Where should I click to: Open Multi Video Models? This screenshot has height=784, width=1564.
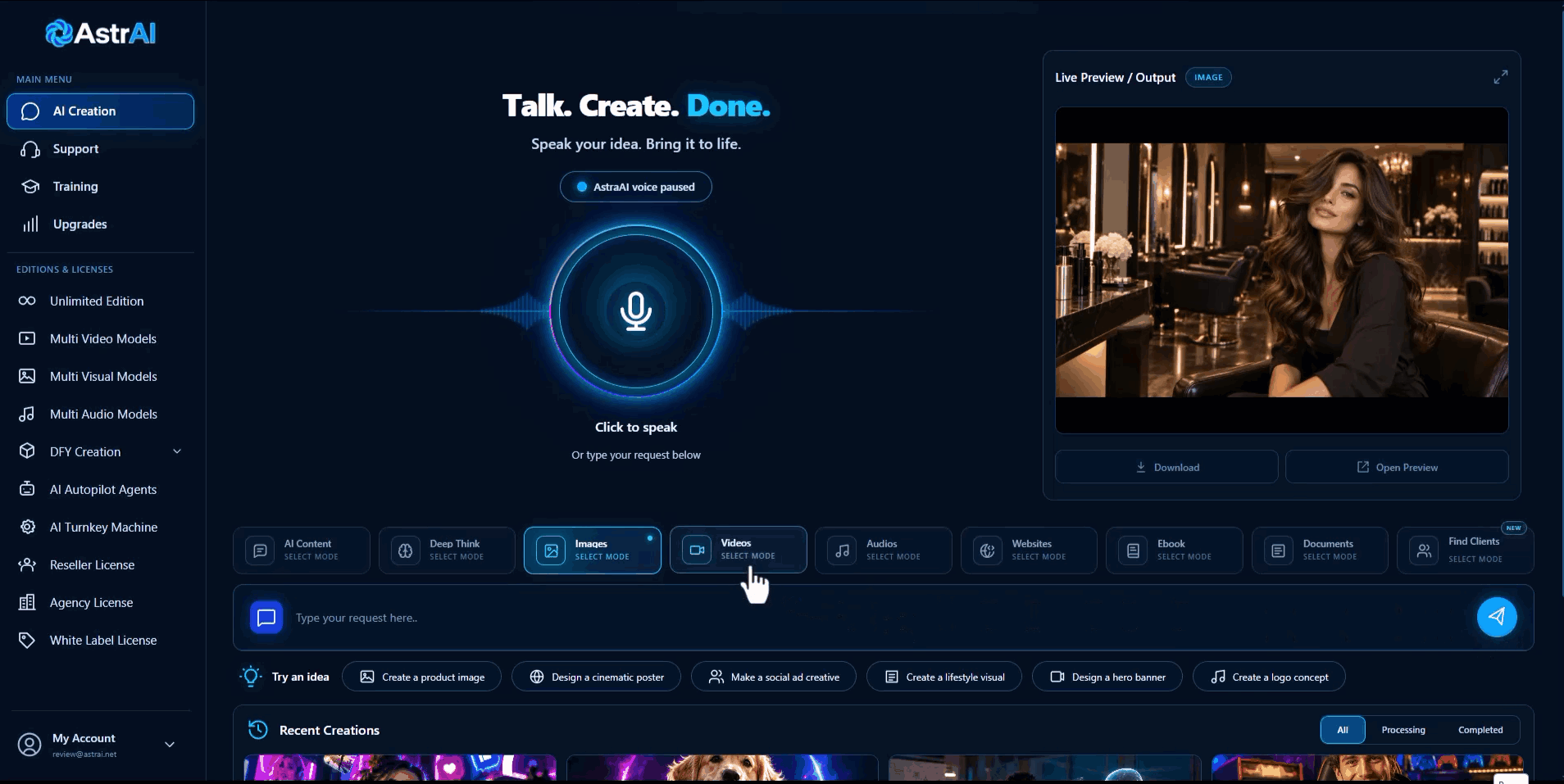pyautogui.click(x=100, y=339)
